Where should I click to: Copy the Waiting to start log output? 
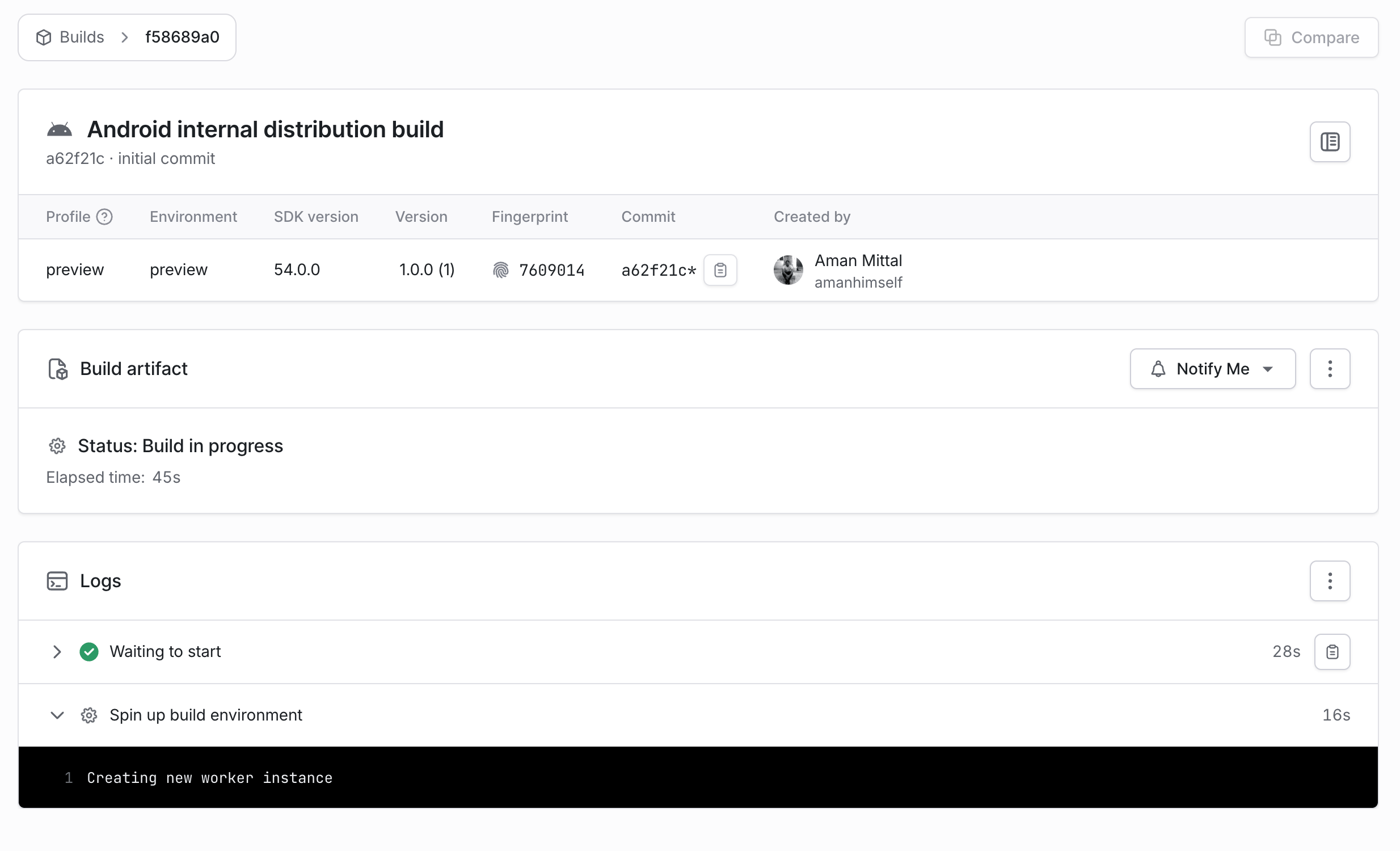click(x=1332, y=652)
